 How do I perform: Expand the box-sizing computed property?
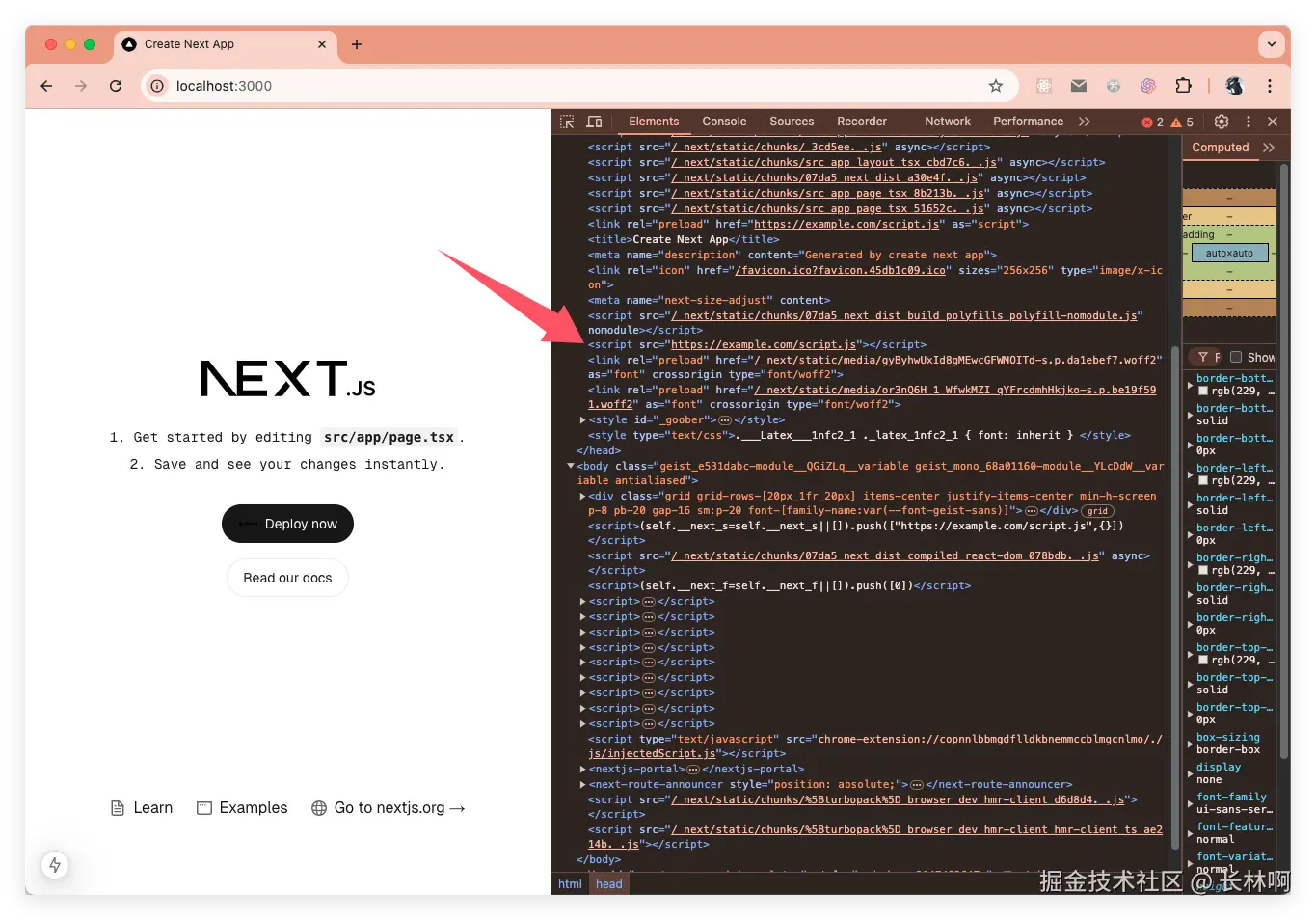1190,744
